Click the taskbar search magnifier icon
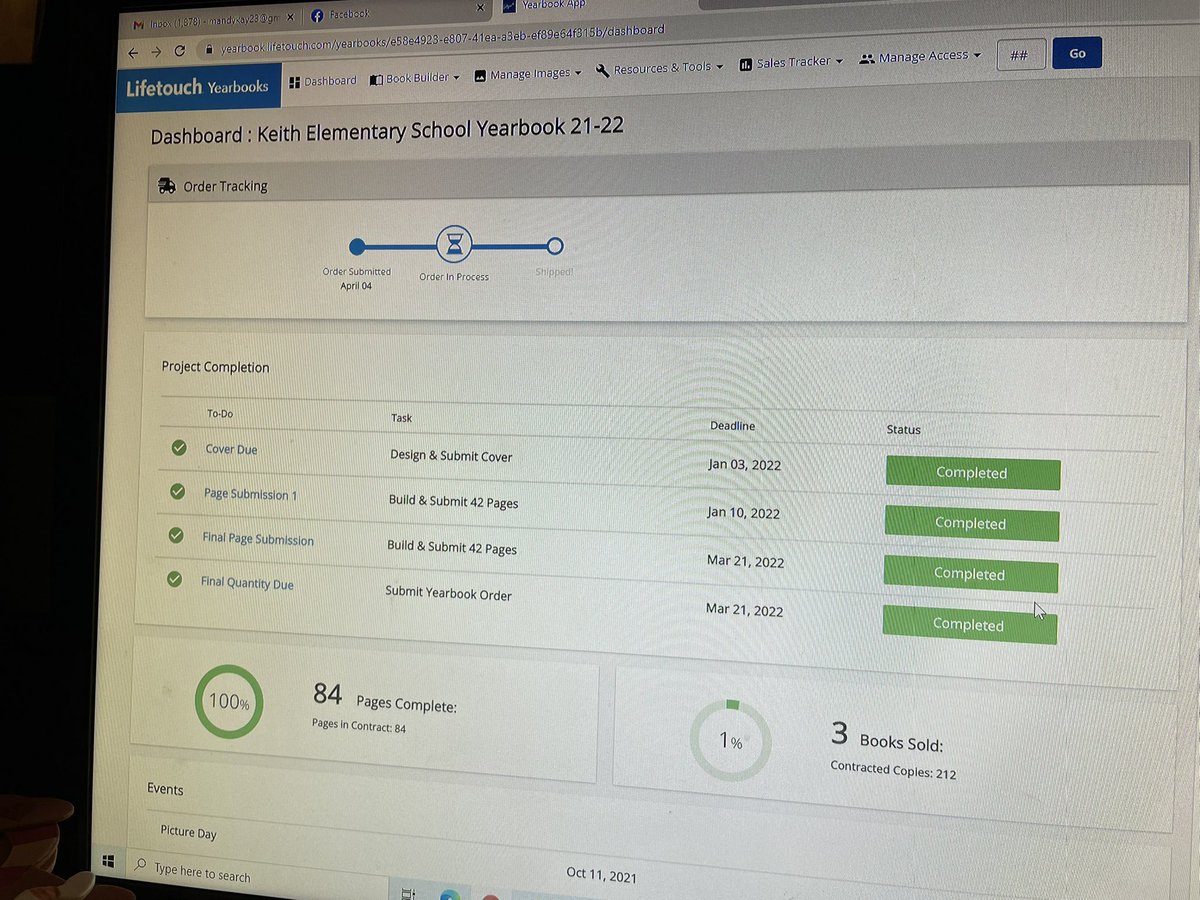 (141, 866)
